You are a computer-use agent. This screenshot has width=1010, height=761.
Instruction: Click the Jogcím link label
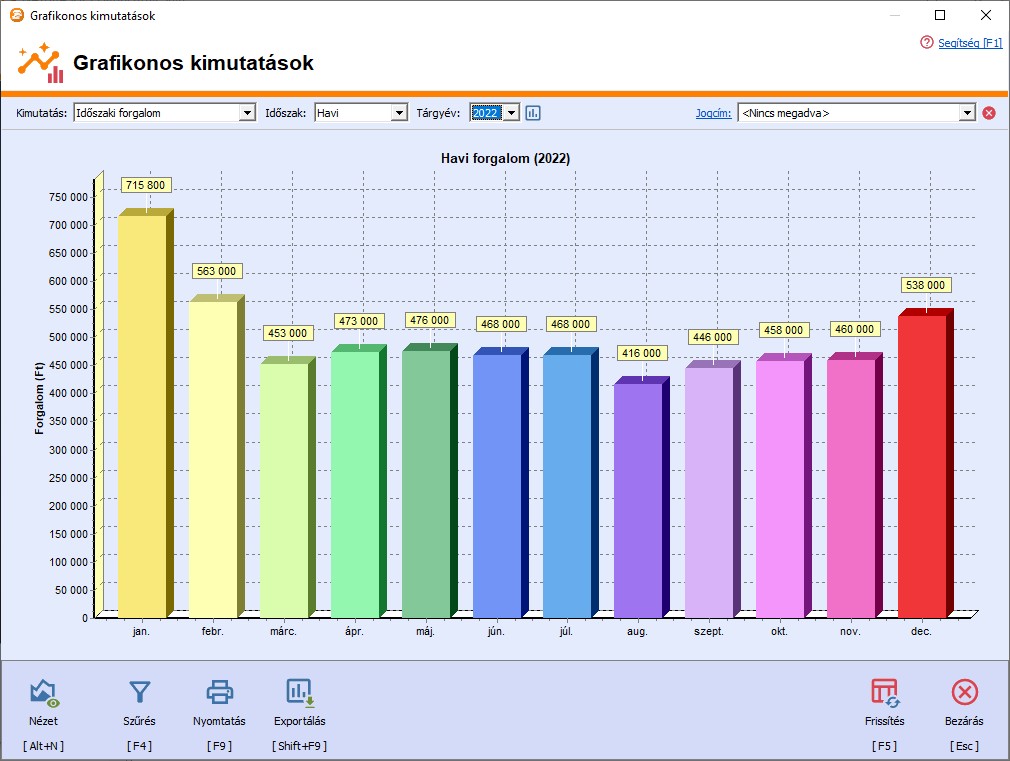click(713, 113)
